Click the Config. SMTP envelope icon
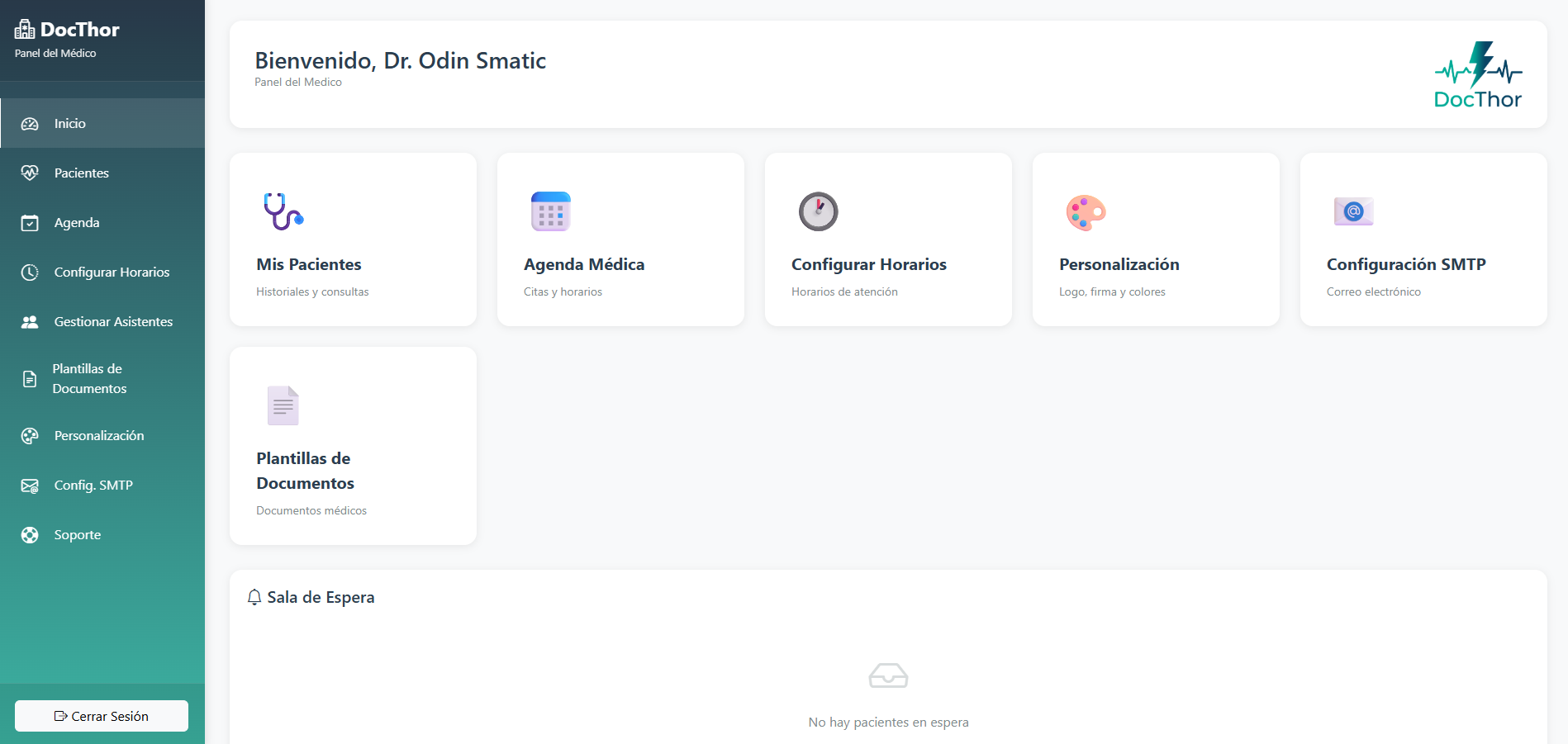This screenshot has height=744, width=1568. point(30,485)
